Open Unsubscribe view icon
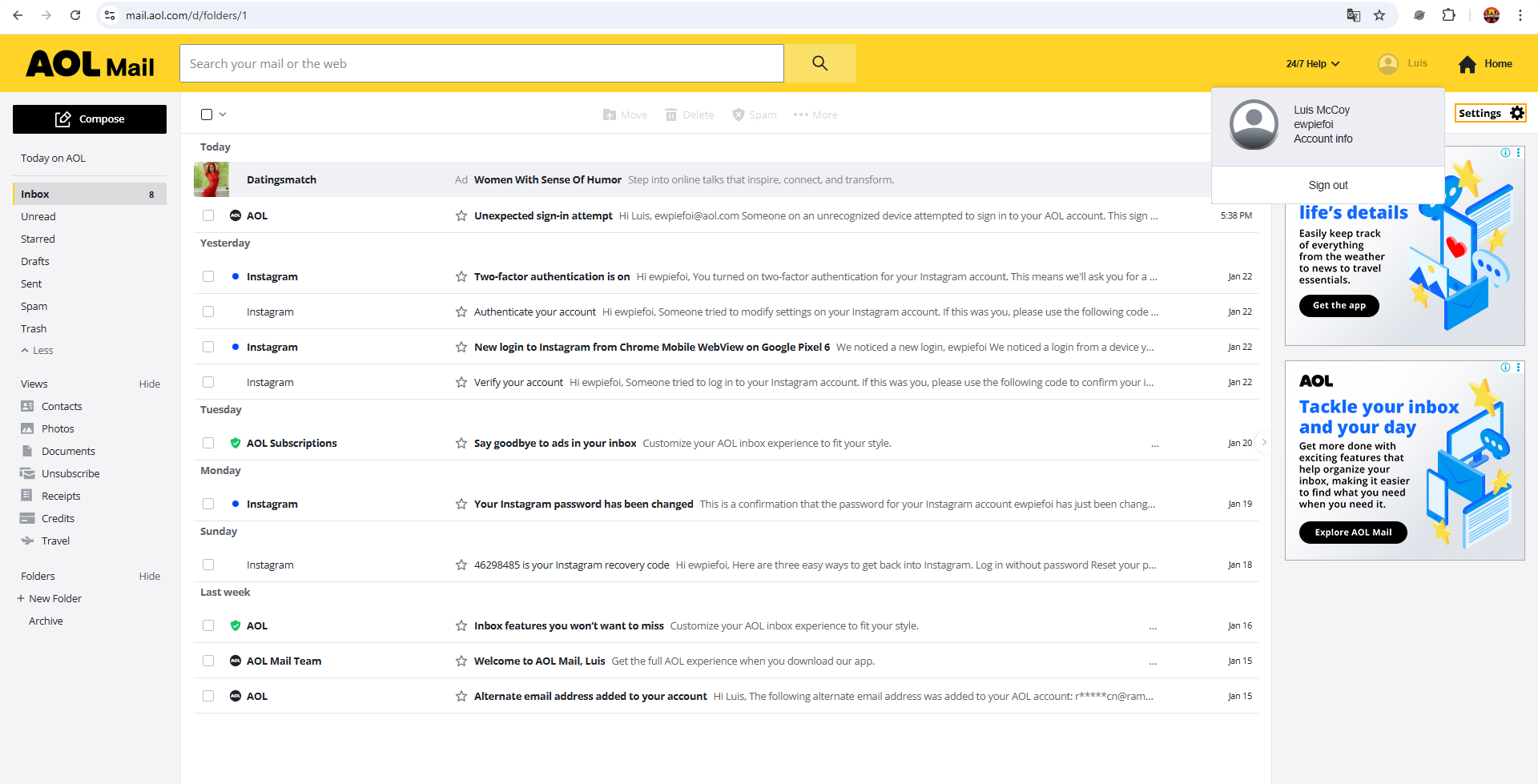Screen dimensions: 1538x784 [x=27, y=473]
